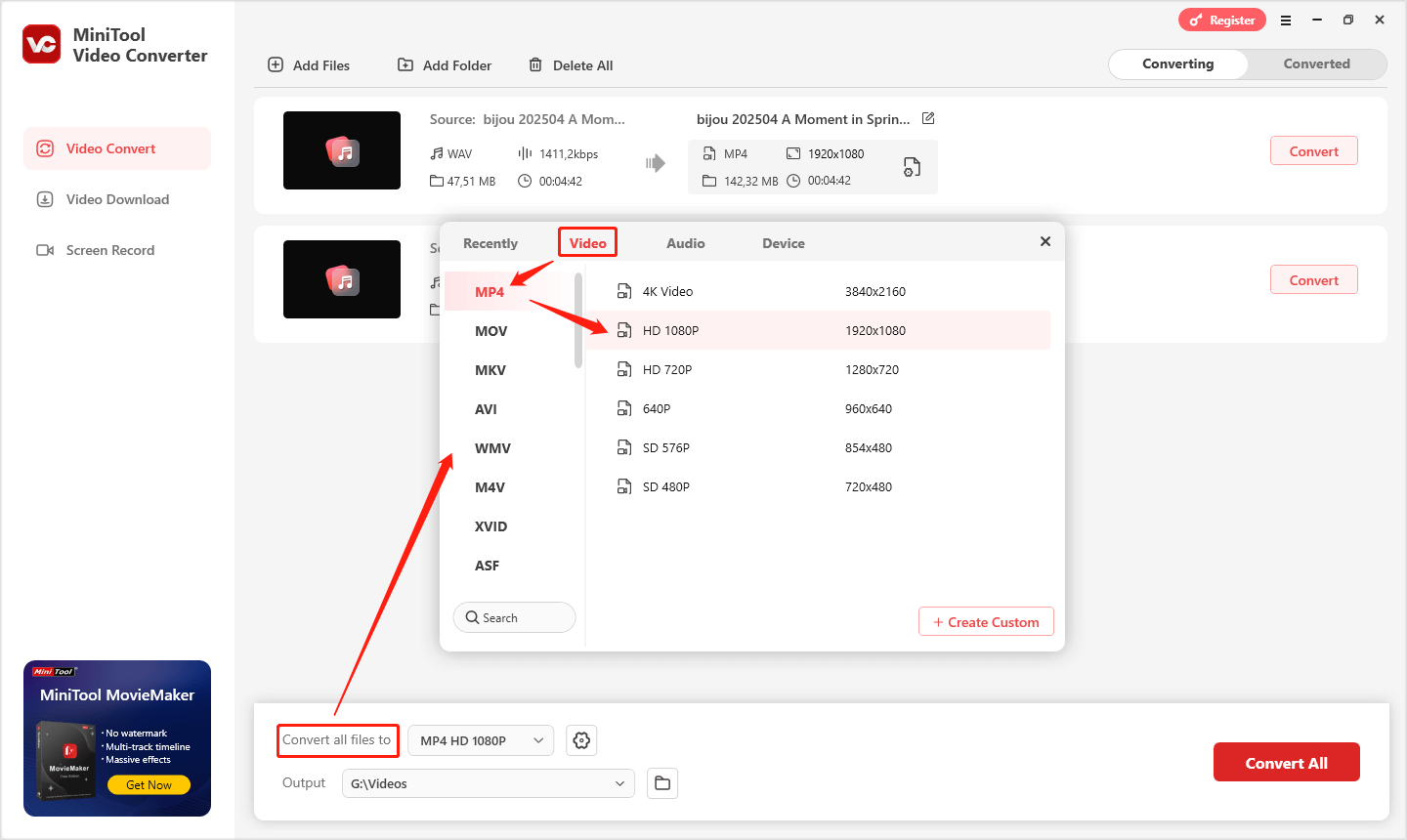Screen dimensions: 1407x840
Task: Click the Search field in format popup
Action: point(515,617)
